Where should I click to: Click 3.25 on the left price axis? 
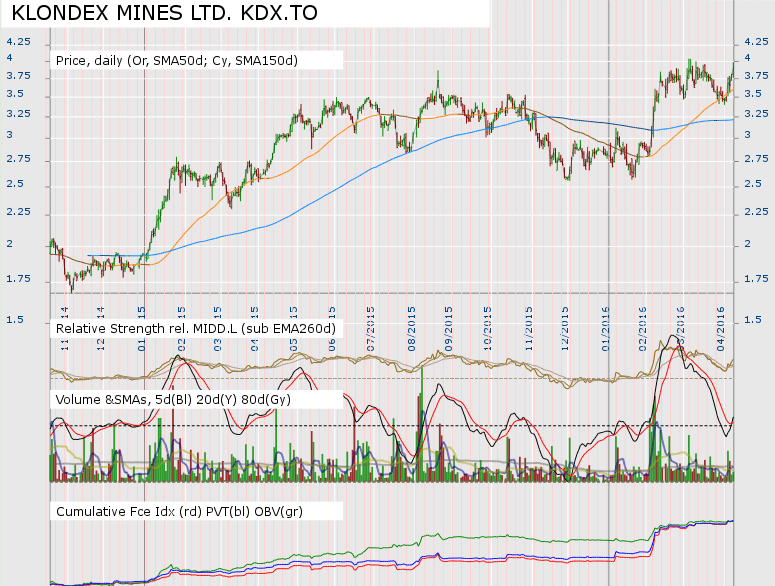click(x=18, y=114)
